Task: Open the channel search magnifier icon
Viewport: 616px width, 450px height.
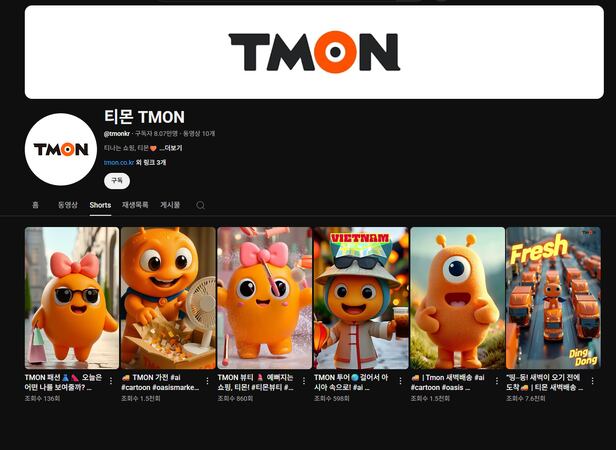Action: [x=200, y=205]
